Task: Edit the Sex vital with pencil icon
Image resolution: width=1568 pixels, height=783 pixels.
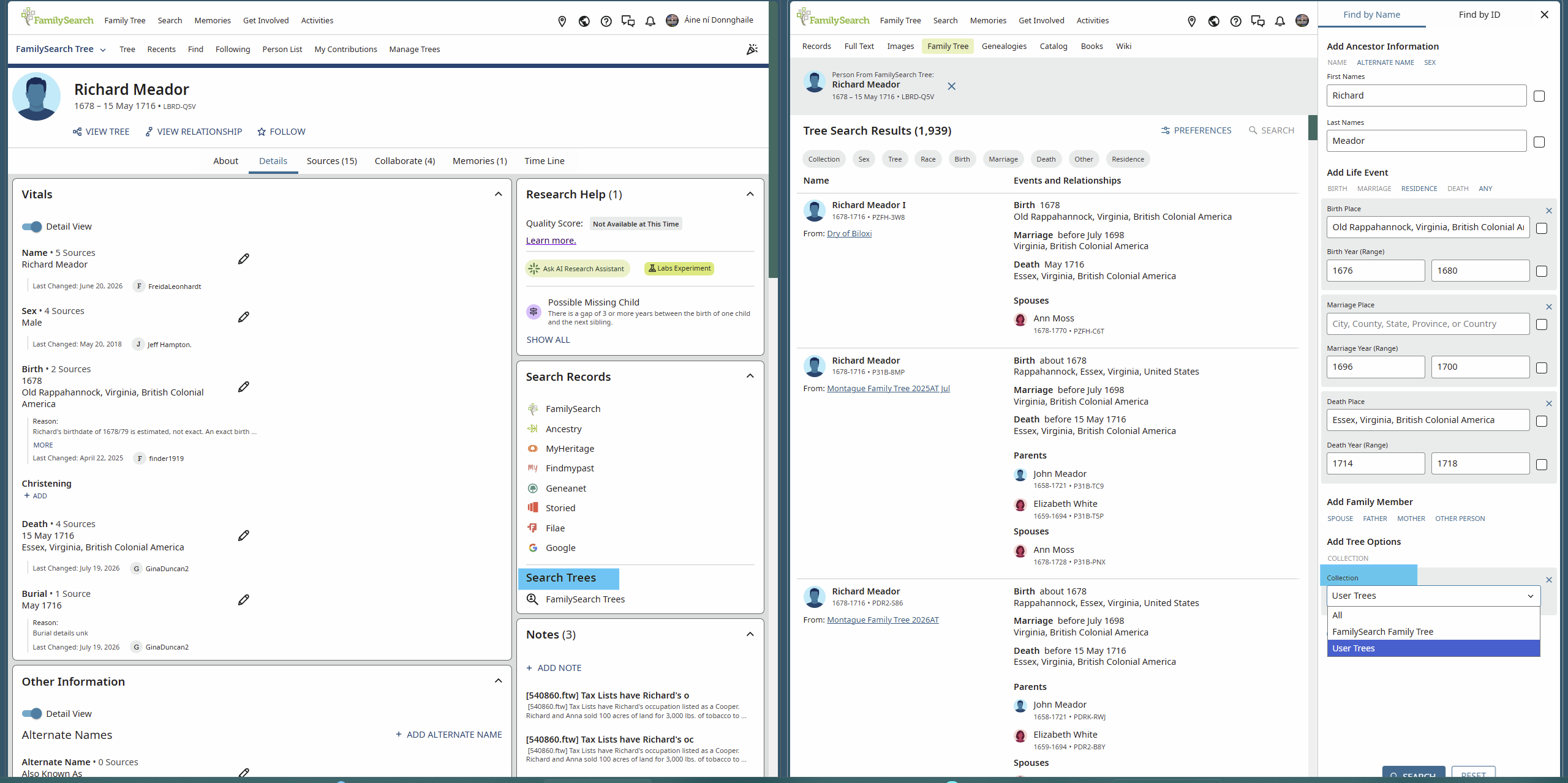Action: (x=244, y=317)
